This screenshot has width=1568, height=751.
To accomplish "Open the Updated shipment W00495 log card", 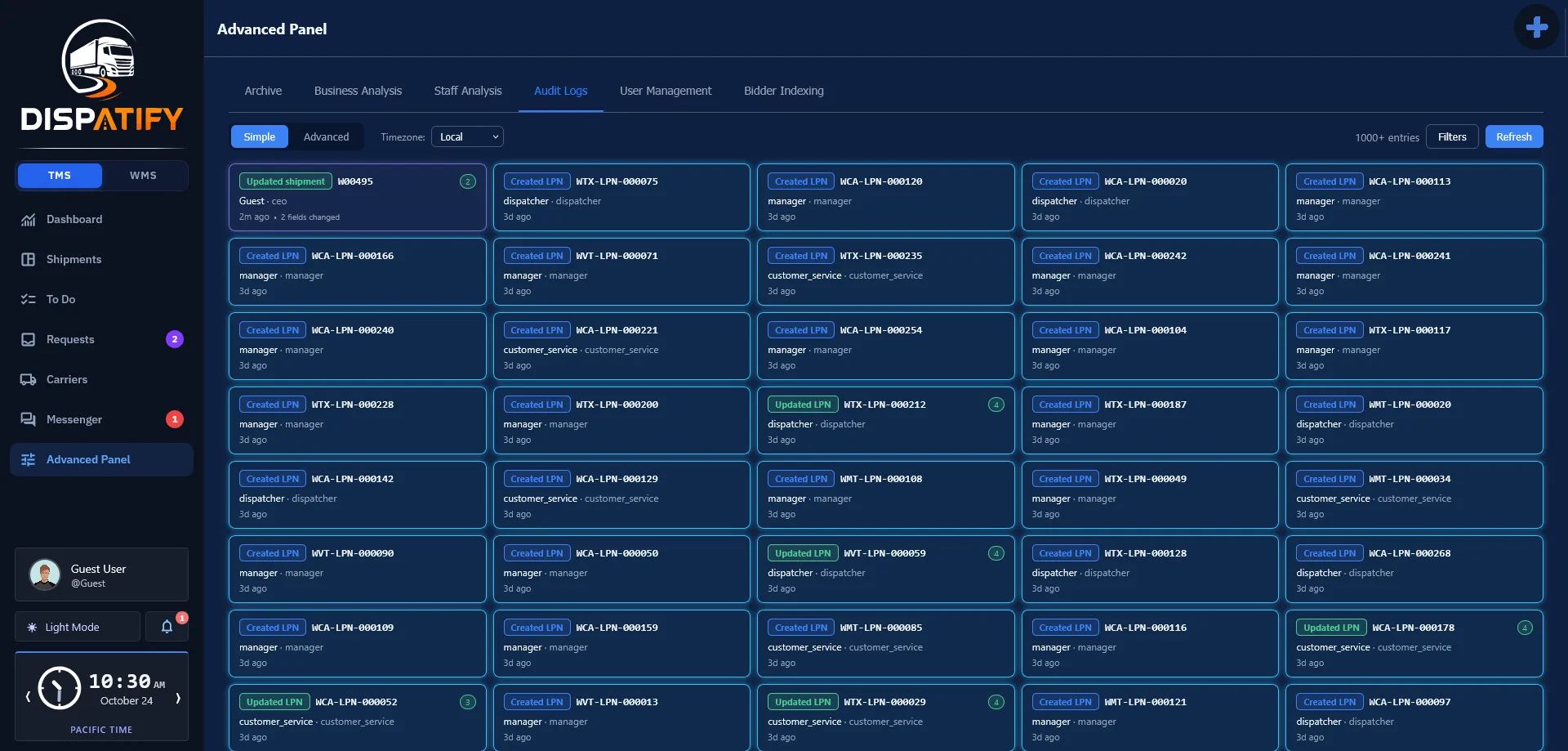I will pos(358,197).
